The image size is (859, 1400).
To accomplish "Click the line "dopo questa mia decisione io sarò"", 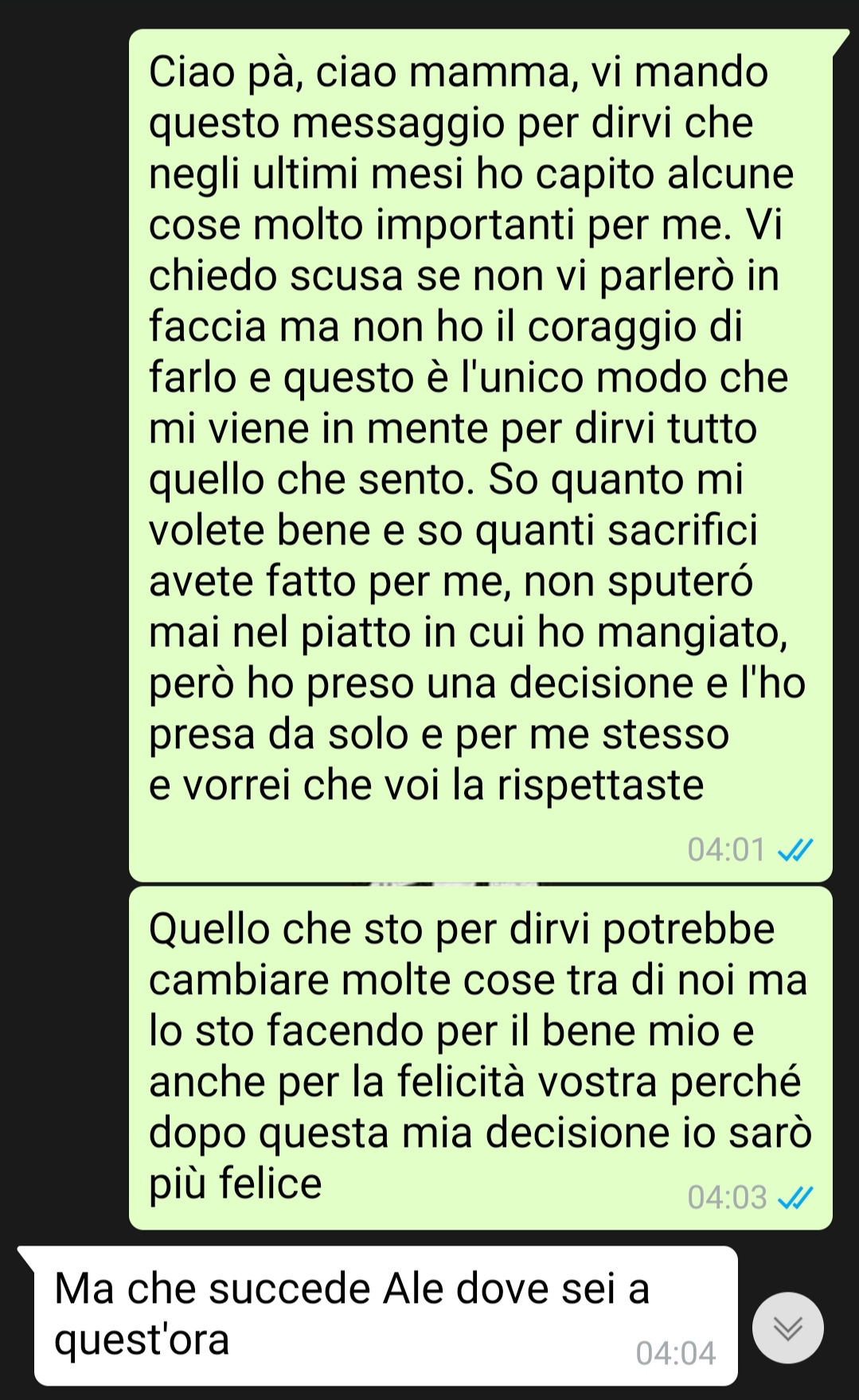I will point(480,1133).
